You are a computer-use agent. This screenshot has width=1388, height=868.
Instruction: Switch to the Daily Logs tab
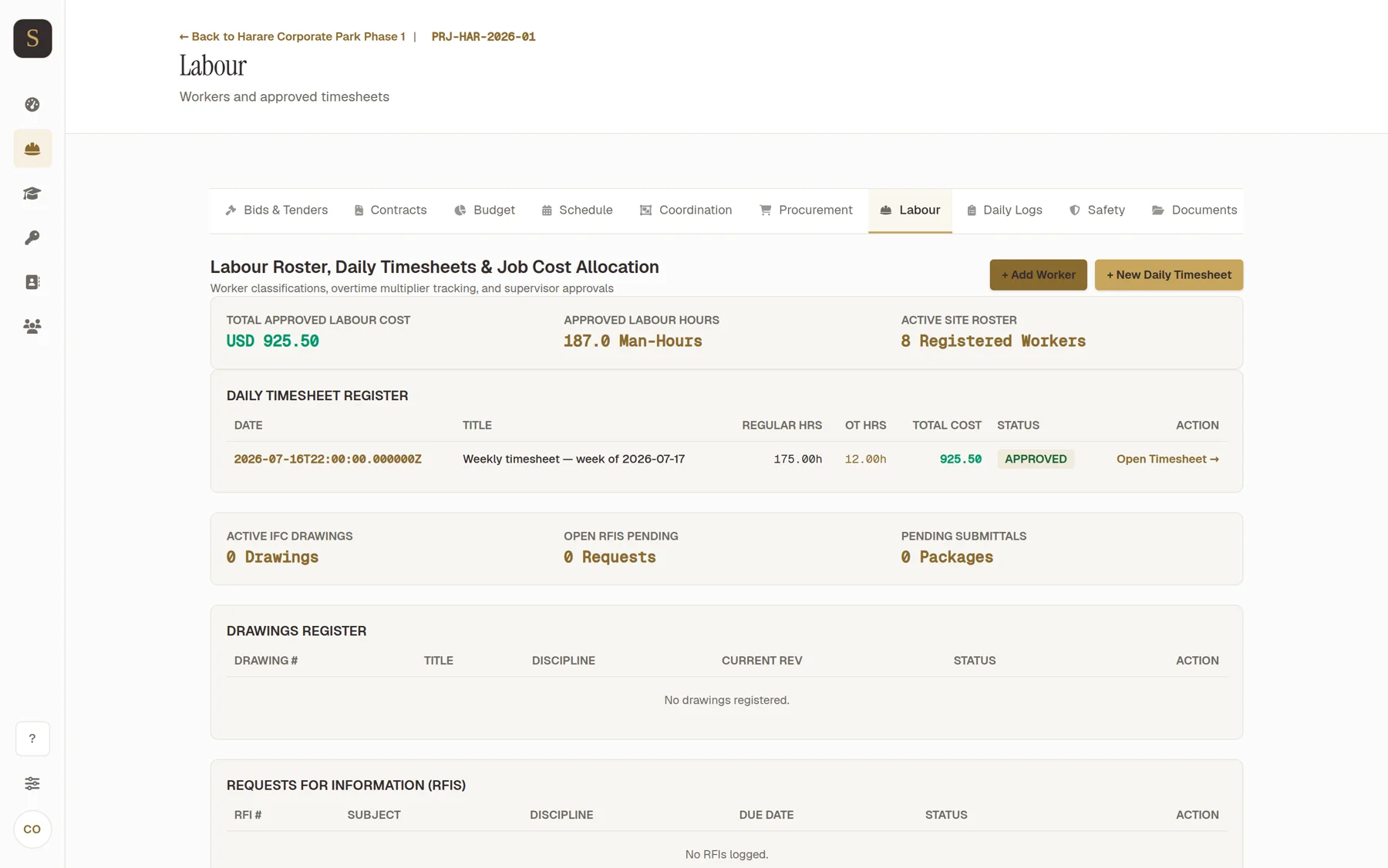click(x=1004, y=210)
